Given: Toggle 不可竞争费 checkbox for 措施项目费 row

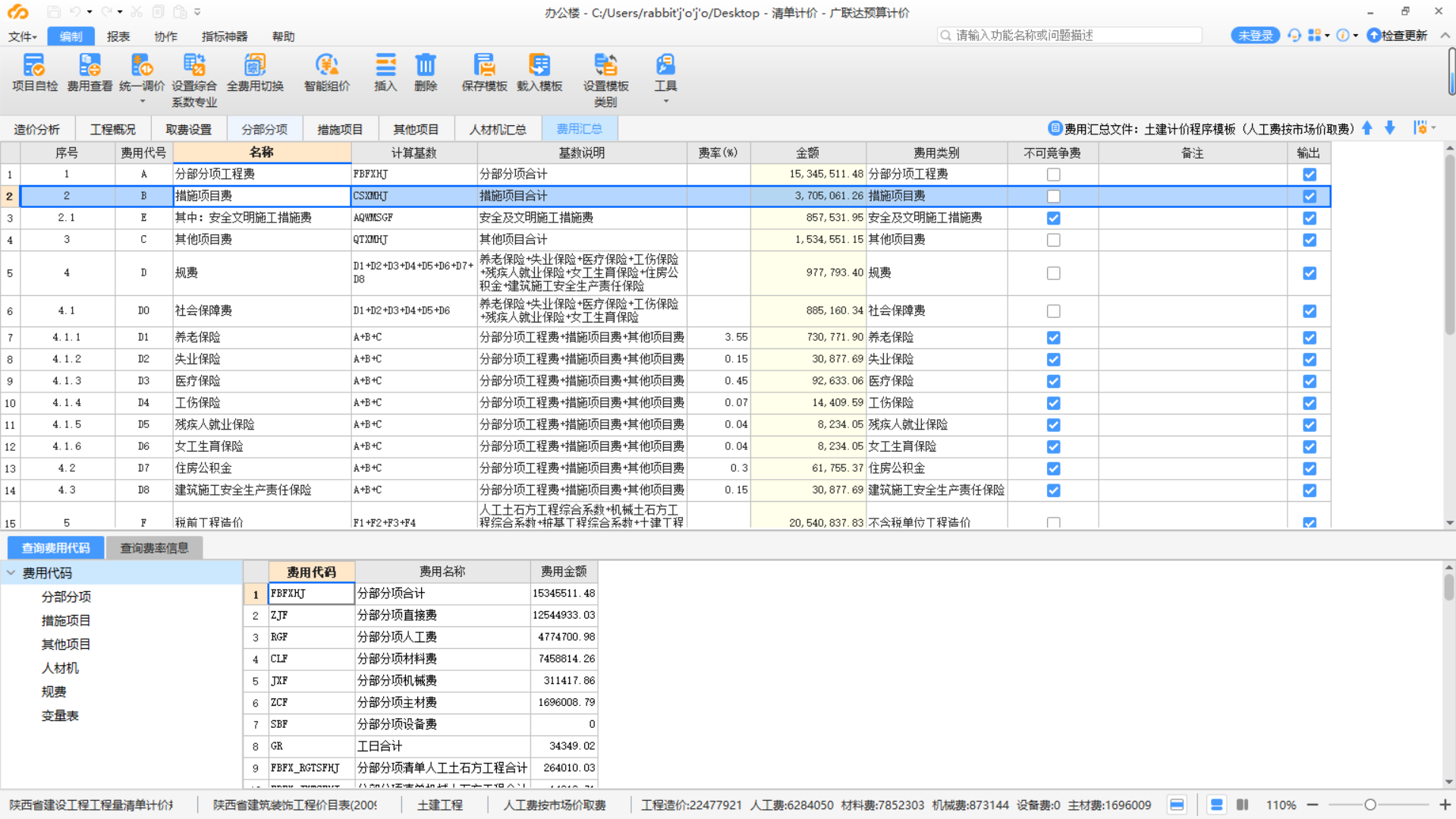Looking at the screenshot, I should click(1053, 197).
